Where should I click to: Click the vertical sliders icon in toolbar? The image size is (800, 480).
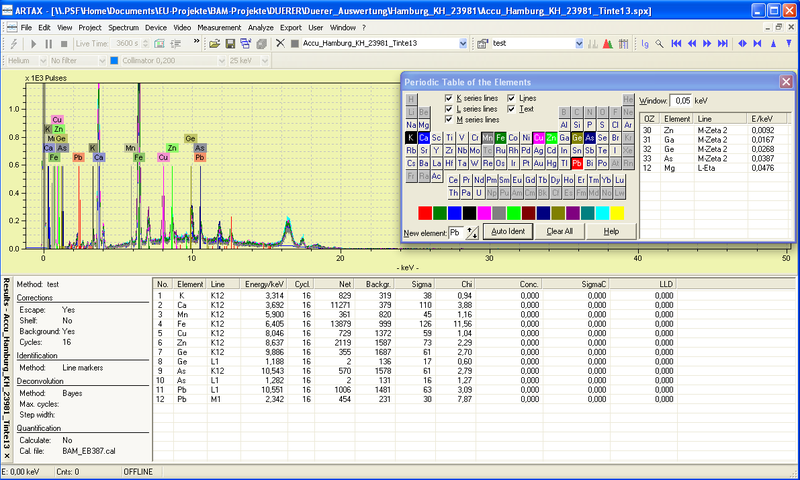click(623, 44)
